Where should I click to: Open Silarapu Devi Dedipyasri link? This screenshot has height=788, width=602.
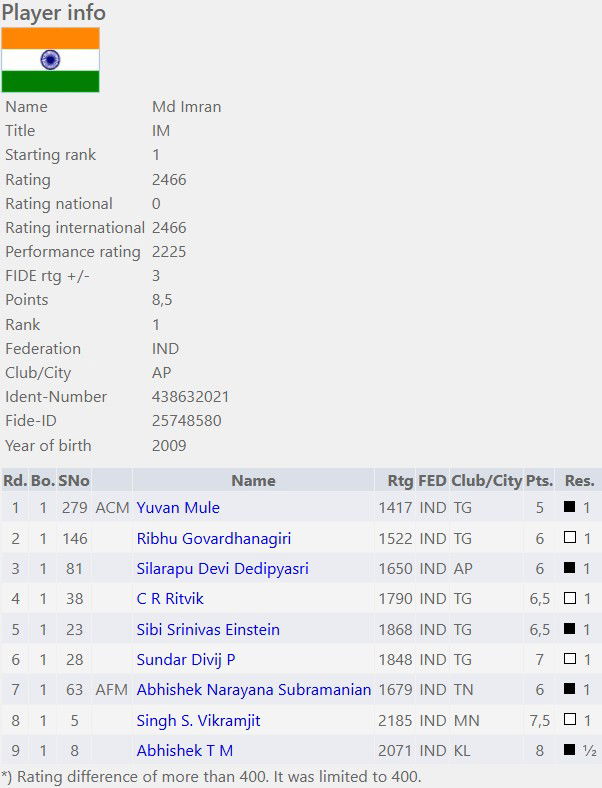(x=222, y=568)
